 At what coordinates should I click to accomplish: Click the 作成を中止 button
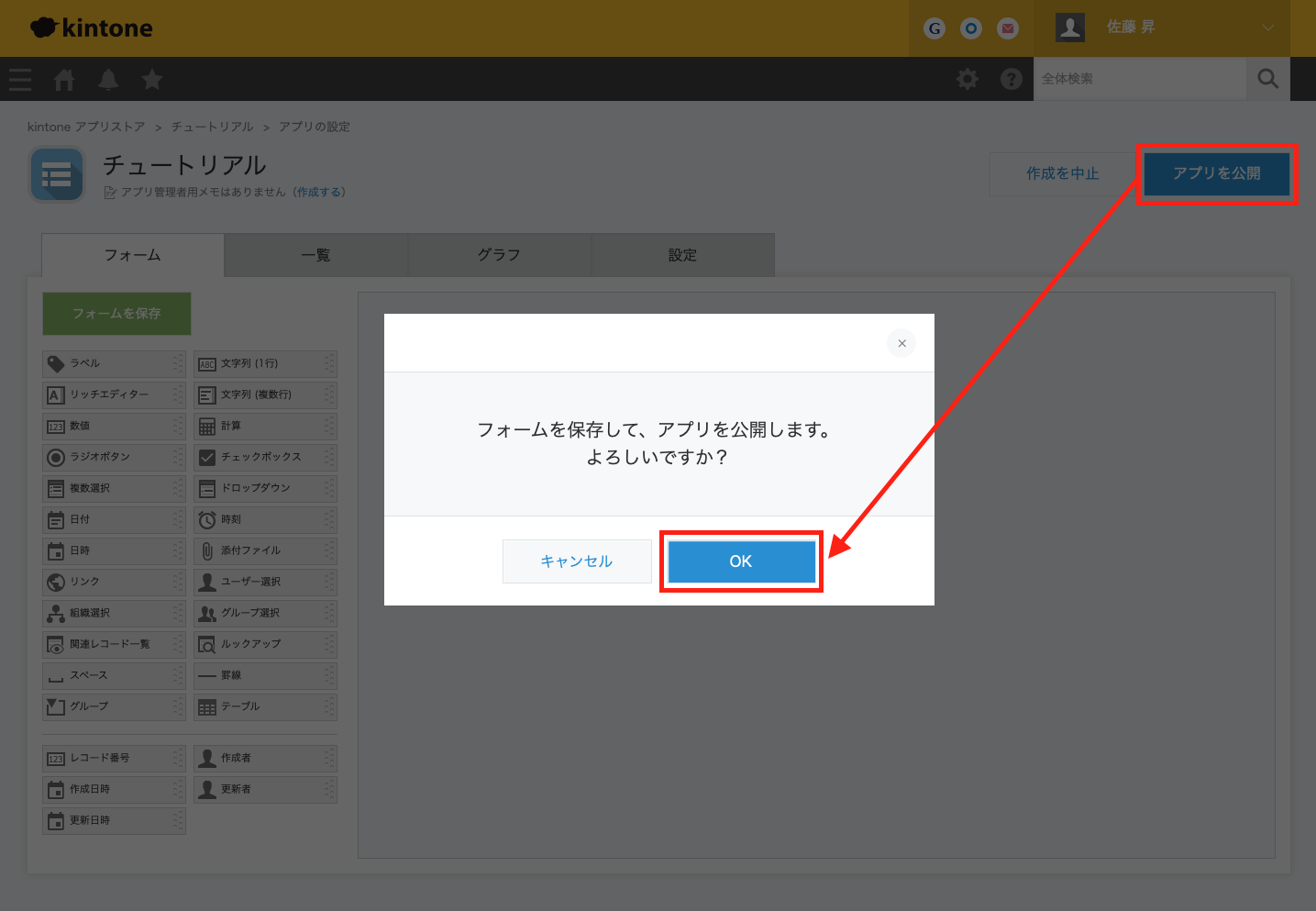coord(1062,173)
